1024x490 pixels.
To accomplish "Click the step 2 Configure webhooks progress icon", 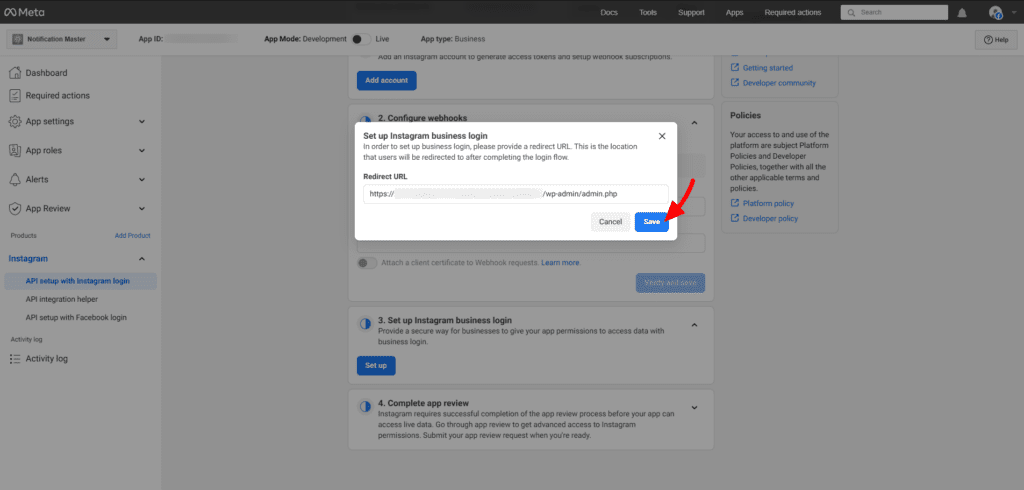I will click(365, 122).
